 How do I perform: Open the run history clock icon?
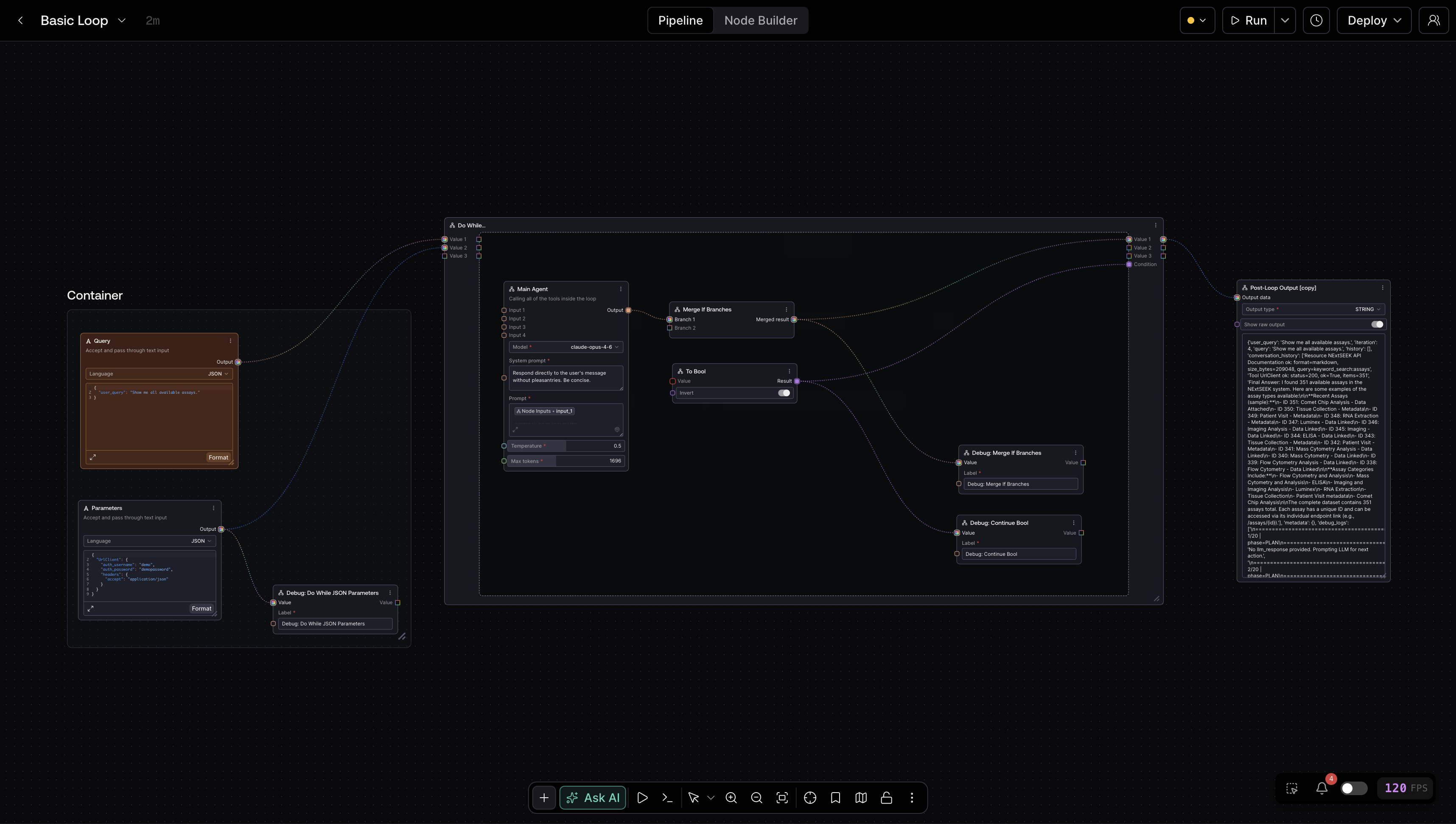coord(1316,20)
